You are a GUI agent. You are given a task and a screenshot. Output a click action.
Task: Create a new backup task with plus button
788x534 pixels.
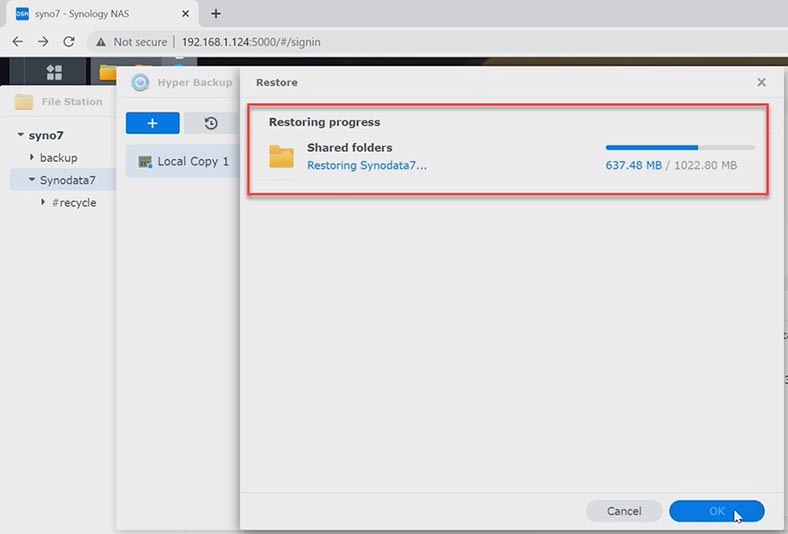(152, 123)
